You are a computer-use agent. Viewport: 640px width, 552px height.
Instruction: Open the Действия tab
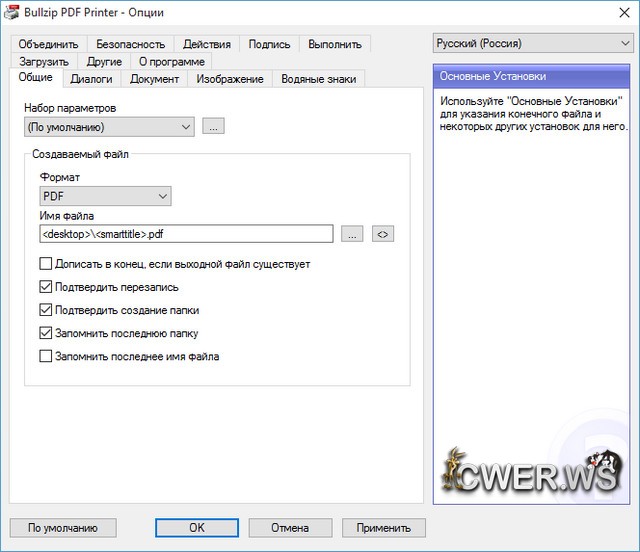tap(207, 44)
